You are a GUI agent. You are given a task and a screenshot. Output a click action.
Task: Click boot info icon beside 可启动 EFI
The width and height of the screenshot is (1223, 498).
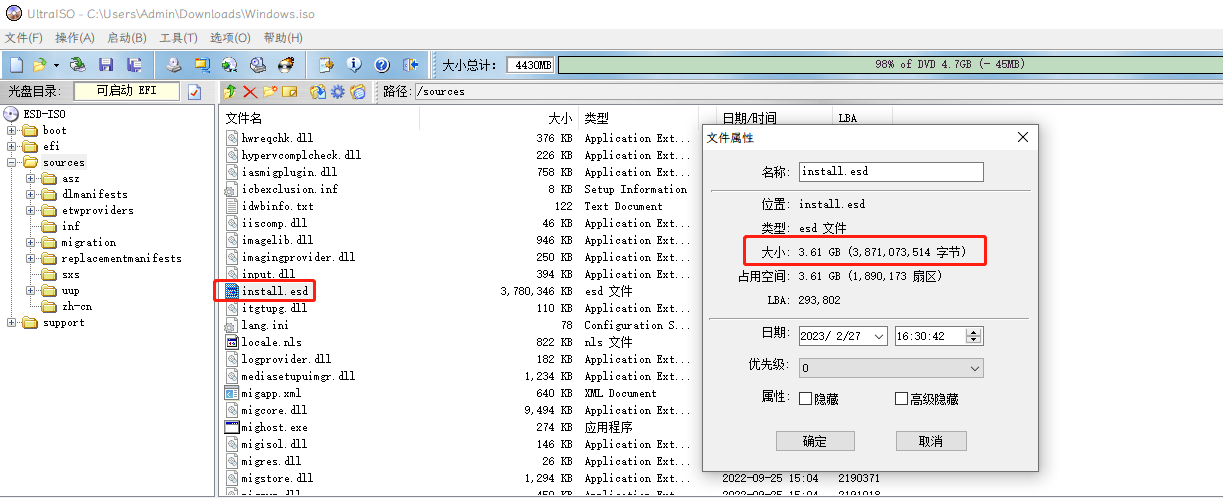click(x=195, y=91)
